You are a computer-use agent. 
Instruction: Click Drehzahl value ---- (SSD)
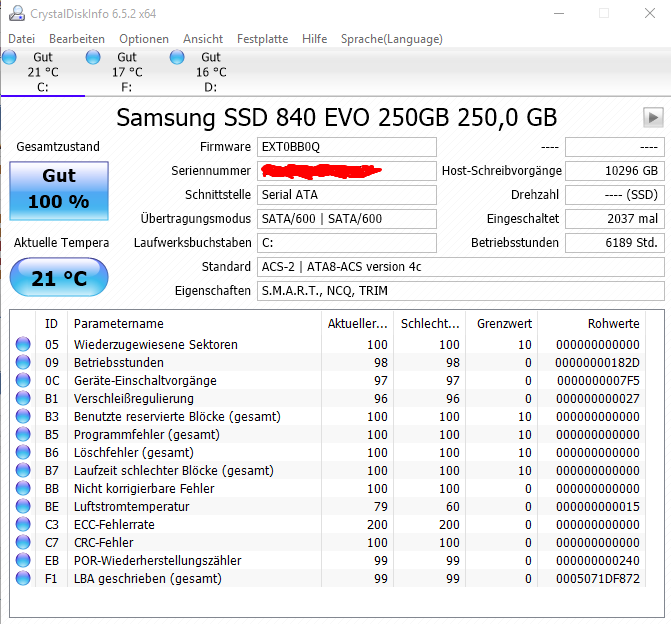pyautogui.click(x=615, y=195)
